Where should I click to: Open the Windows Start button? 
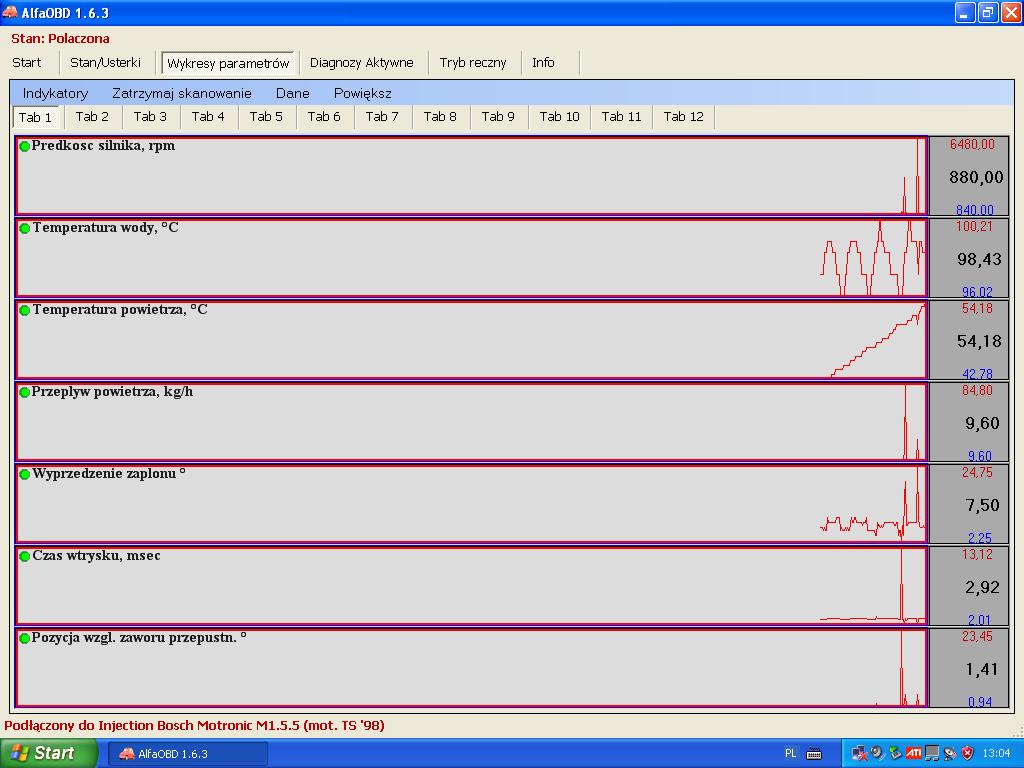coord(49,753)
